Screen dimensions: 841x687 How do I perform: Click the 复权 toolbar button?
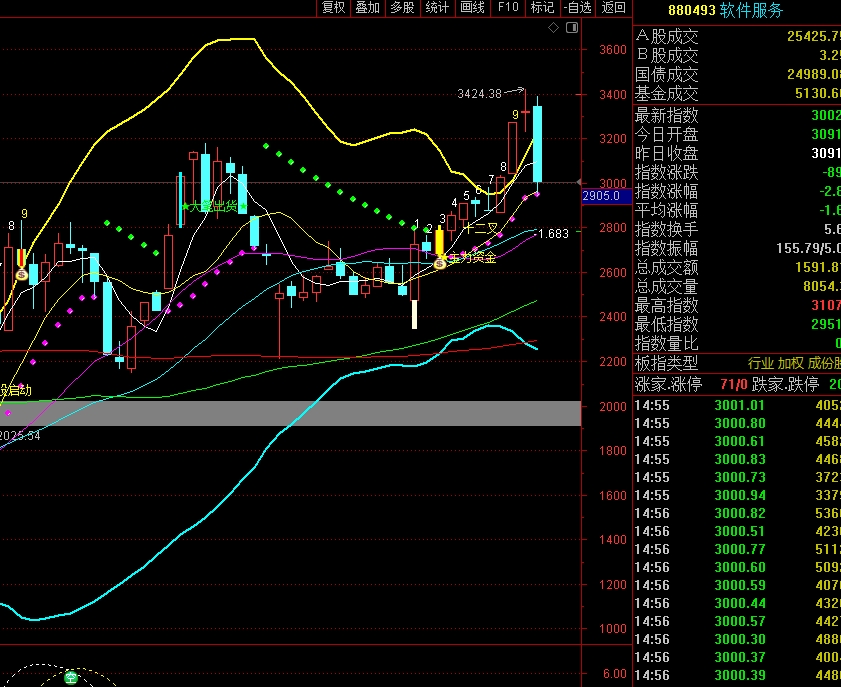click(333, 8)
